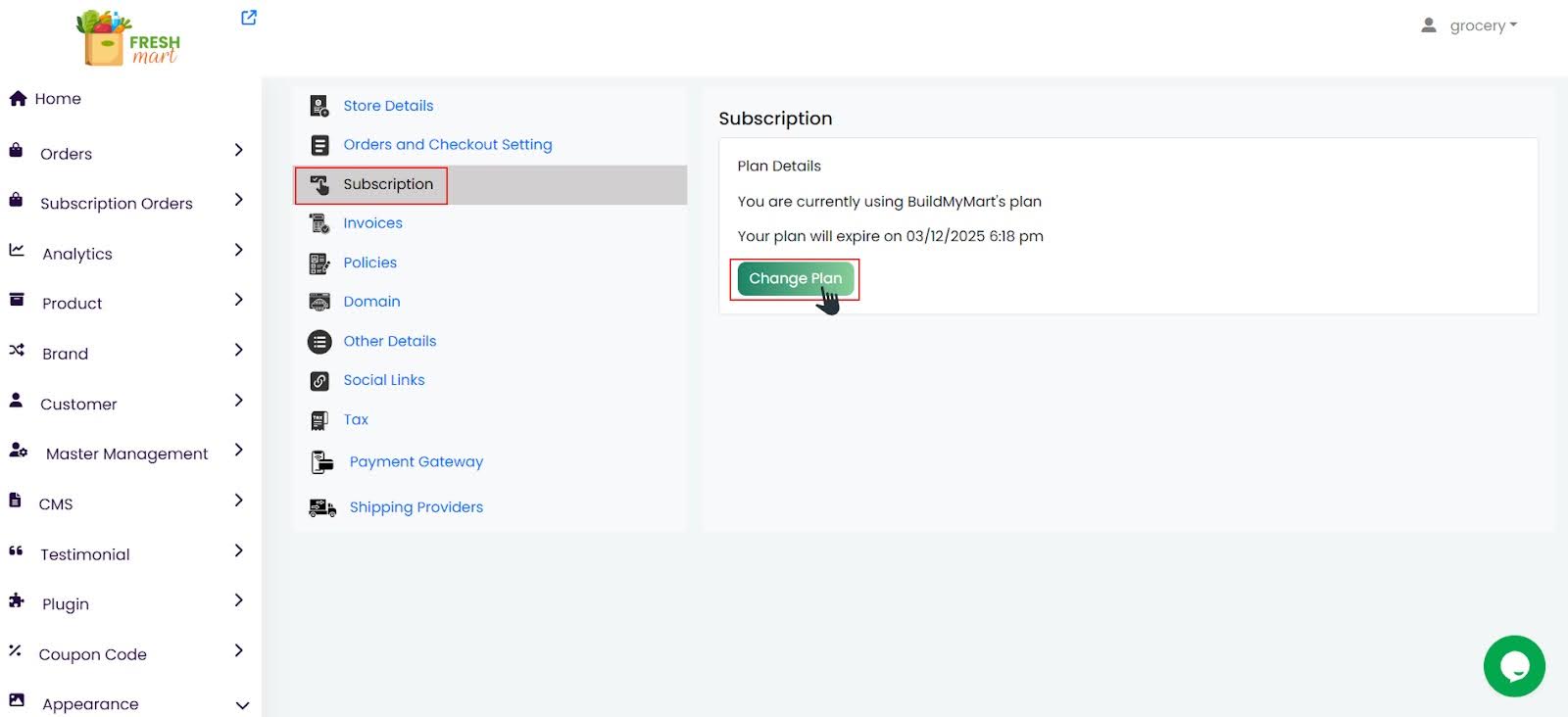The width and height of the screenshot is (1568, 717).
Task: Go to Orders and Checkout Setting
Action: tap(447, 145)
